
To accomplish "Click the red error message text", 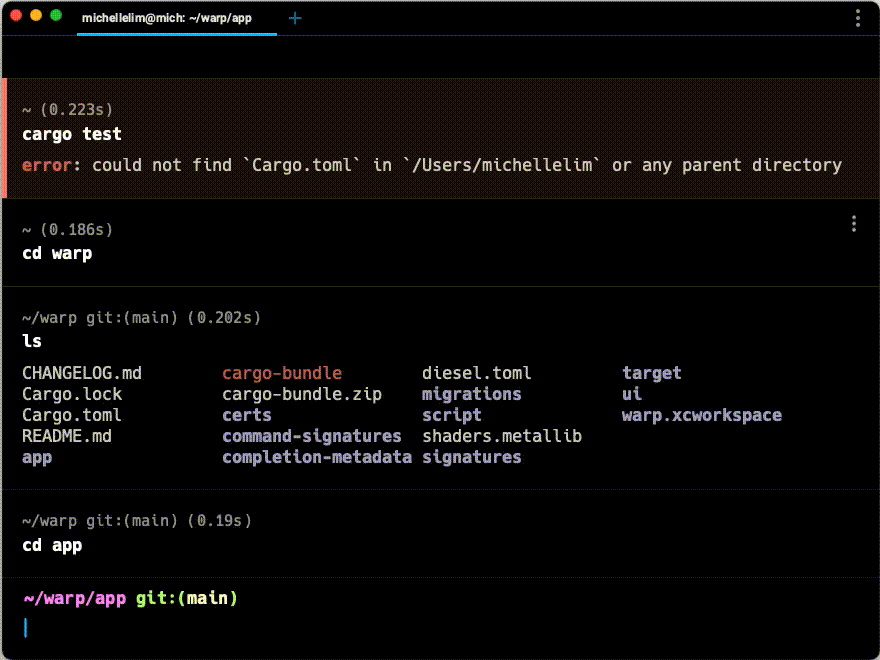I will (x=47, y=166).
